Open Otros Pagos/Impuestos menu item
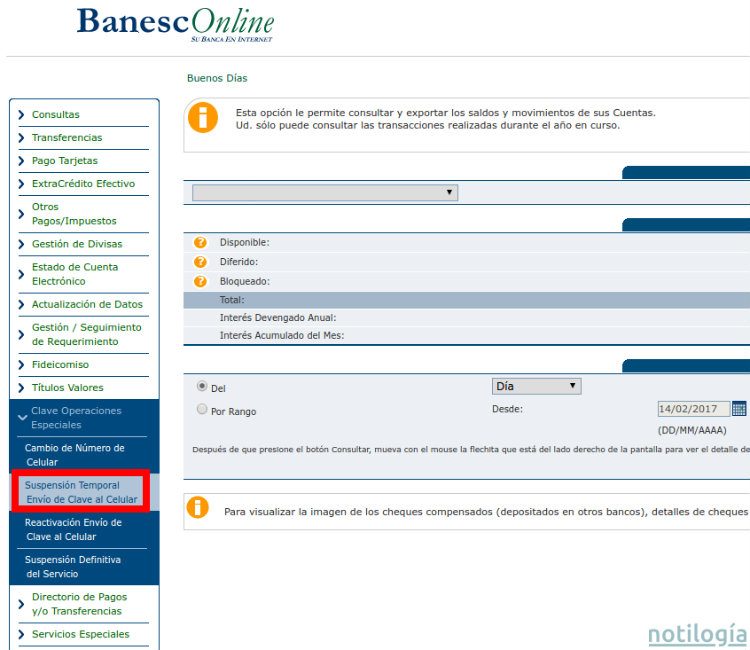 pos(74,214)
